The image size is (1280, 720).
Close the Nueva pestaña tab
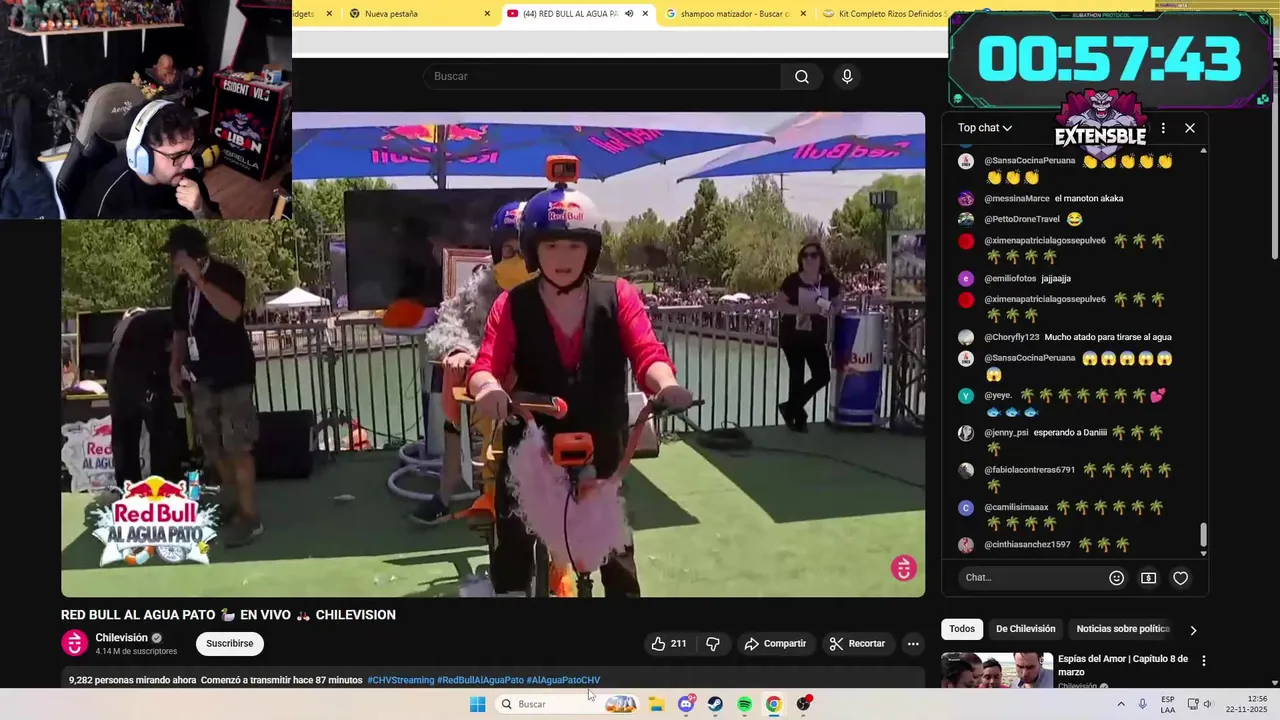pos(487,14)
